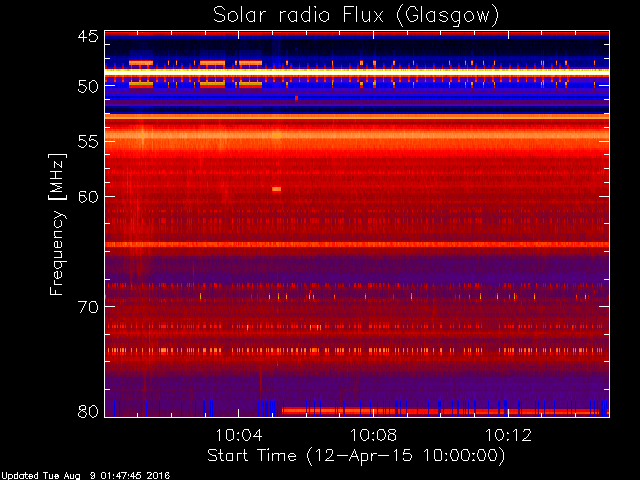Click the plot title "Solar radio Flux (Glasgow)"
640x480 pixels.
click(356, 15)
